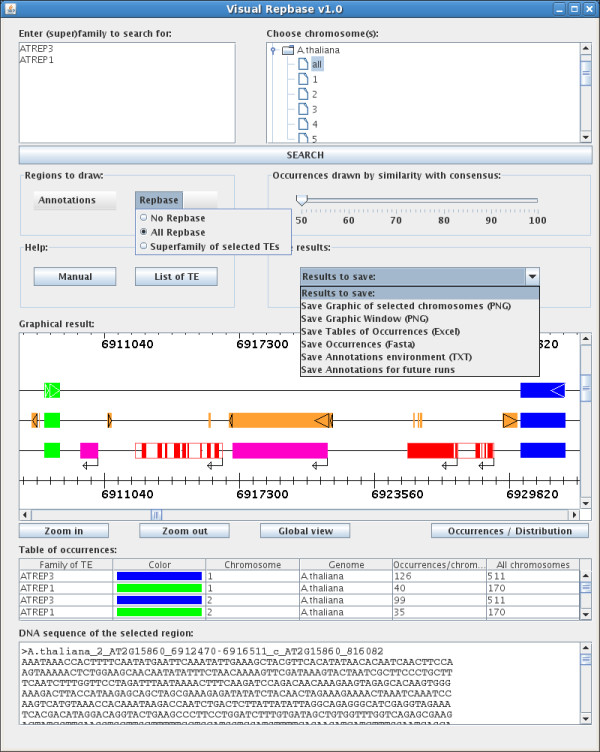Viewport: 600px width, 752px height.
Task: Click the '126' occurrences cell
Action: 439,576
